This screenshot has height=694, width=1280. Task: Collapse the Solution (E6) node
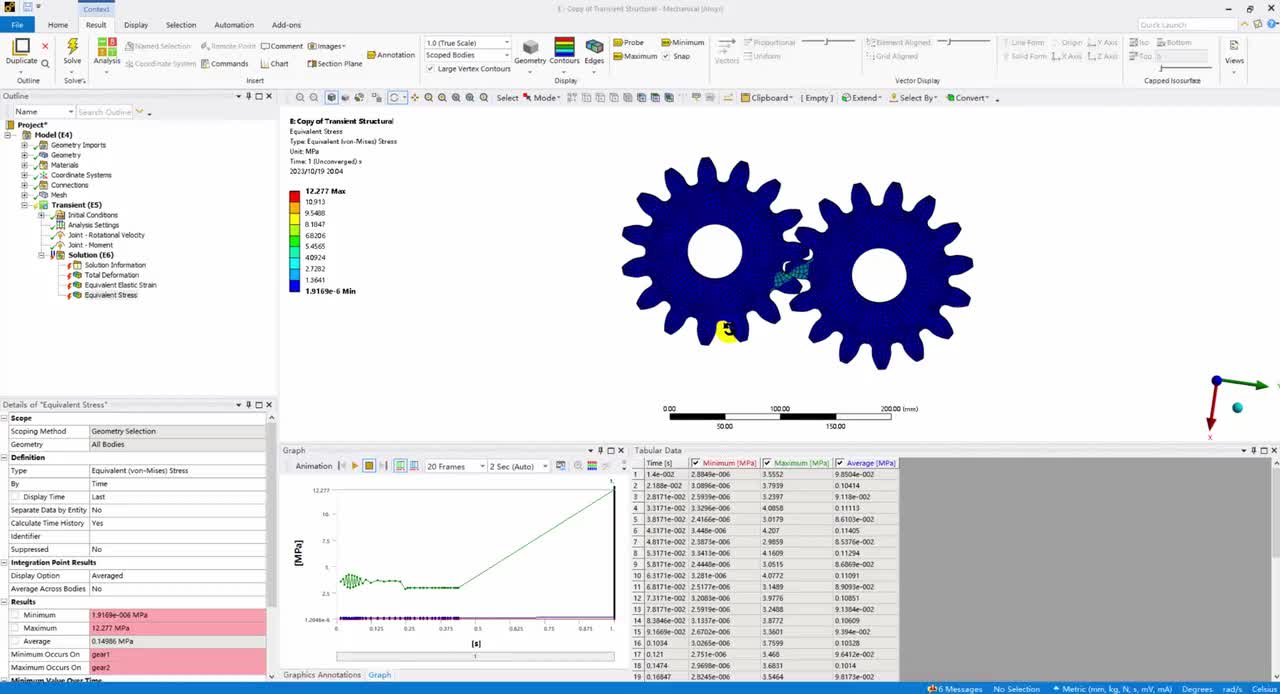pos(41,255)
